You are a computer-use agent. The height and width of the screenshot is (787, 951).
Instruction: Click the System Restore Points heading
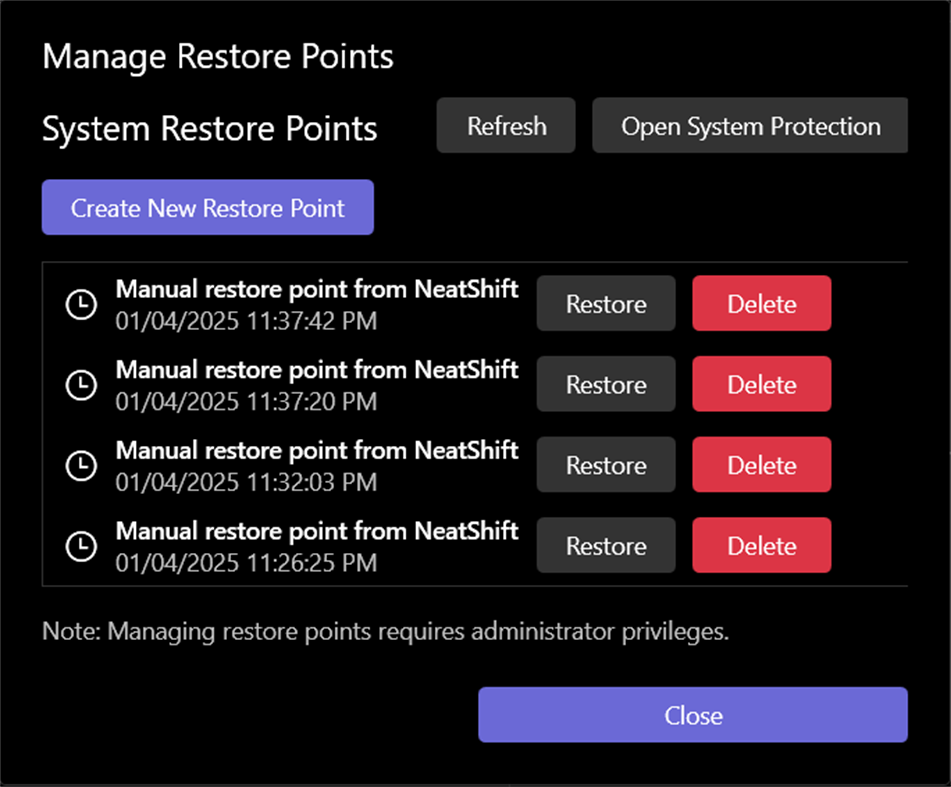tap(209, 128)
